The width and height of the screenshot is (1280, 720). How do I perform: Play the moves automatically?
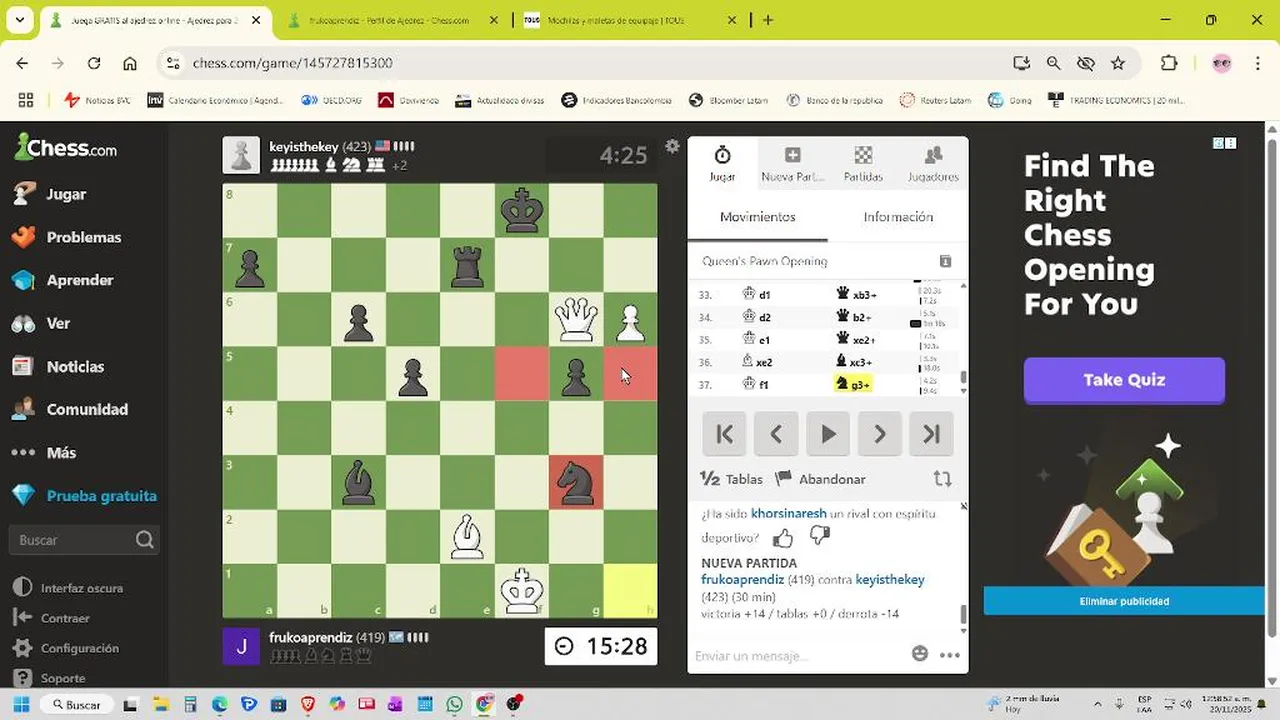point(828,434)
